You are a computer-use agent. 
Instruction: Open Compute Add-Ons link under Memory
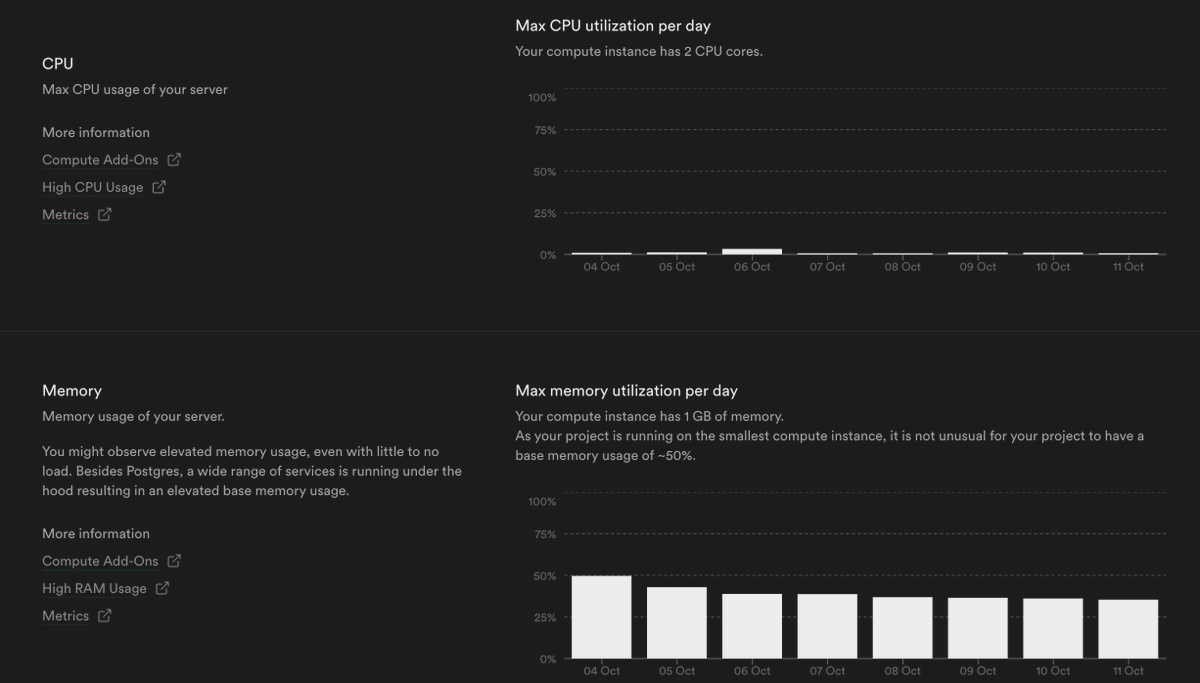[x=100, y=561]
